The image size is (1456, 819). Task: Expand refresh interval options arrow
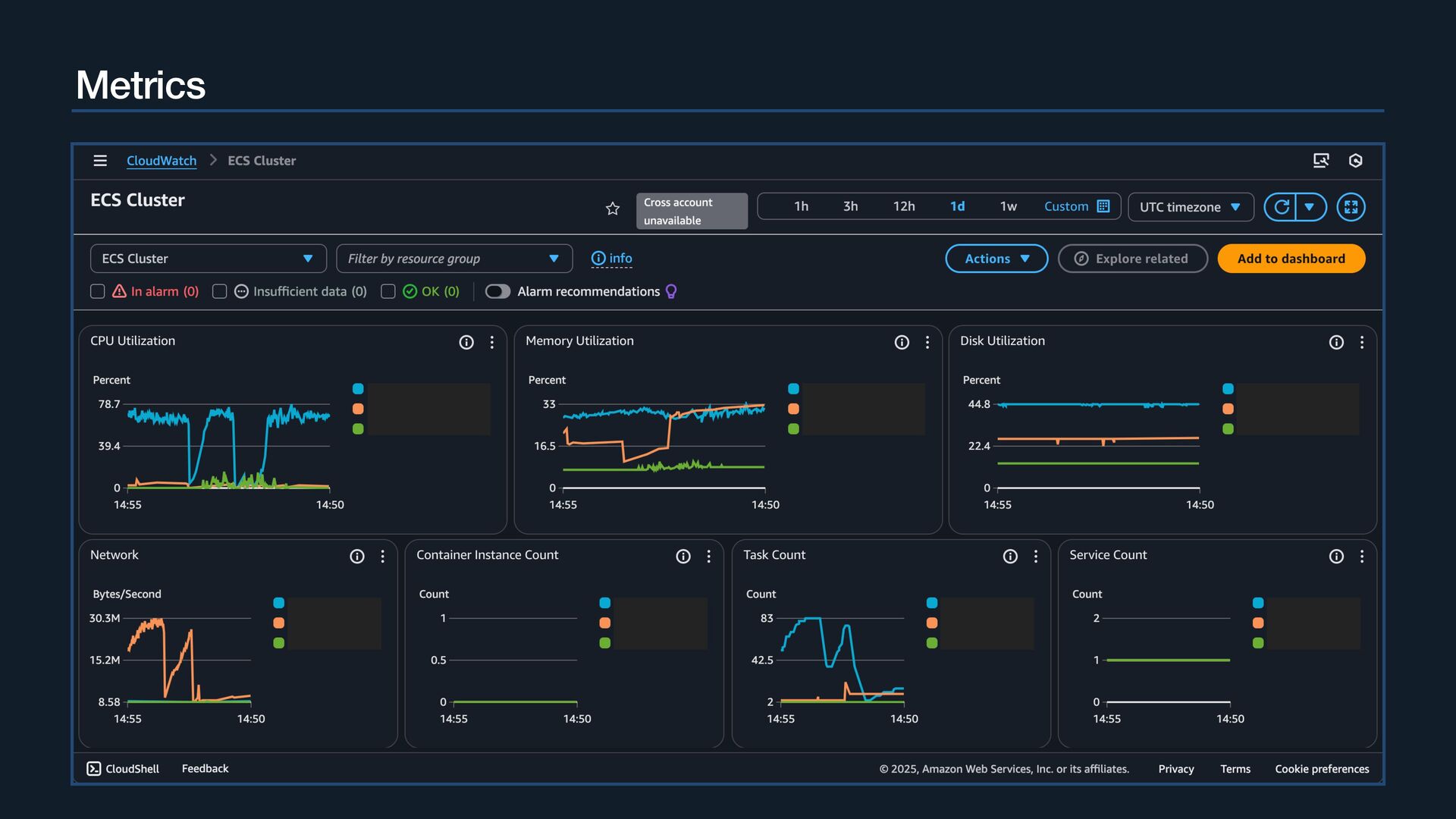coord(1310,207)
